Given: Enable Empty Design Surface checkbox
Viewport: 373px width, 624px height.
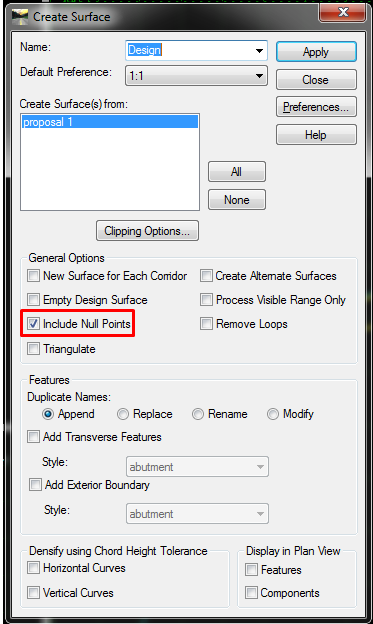Looking at the screenshot, I should pos(33,299).
